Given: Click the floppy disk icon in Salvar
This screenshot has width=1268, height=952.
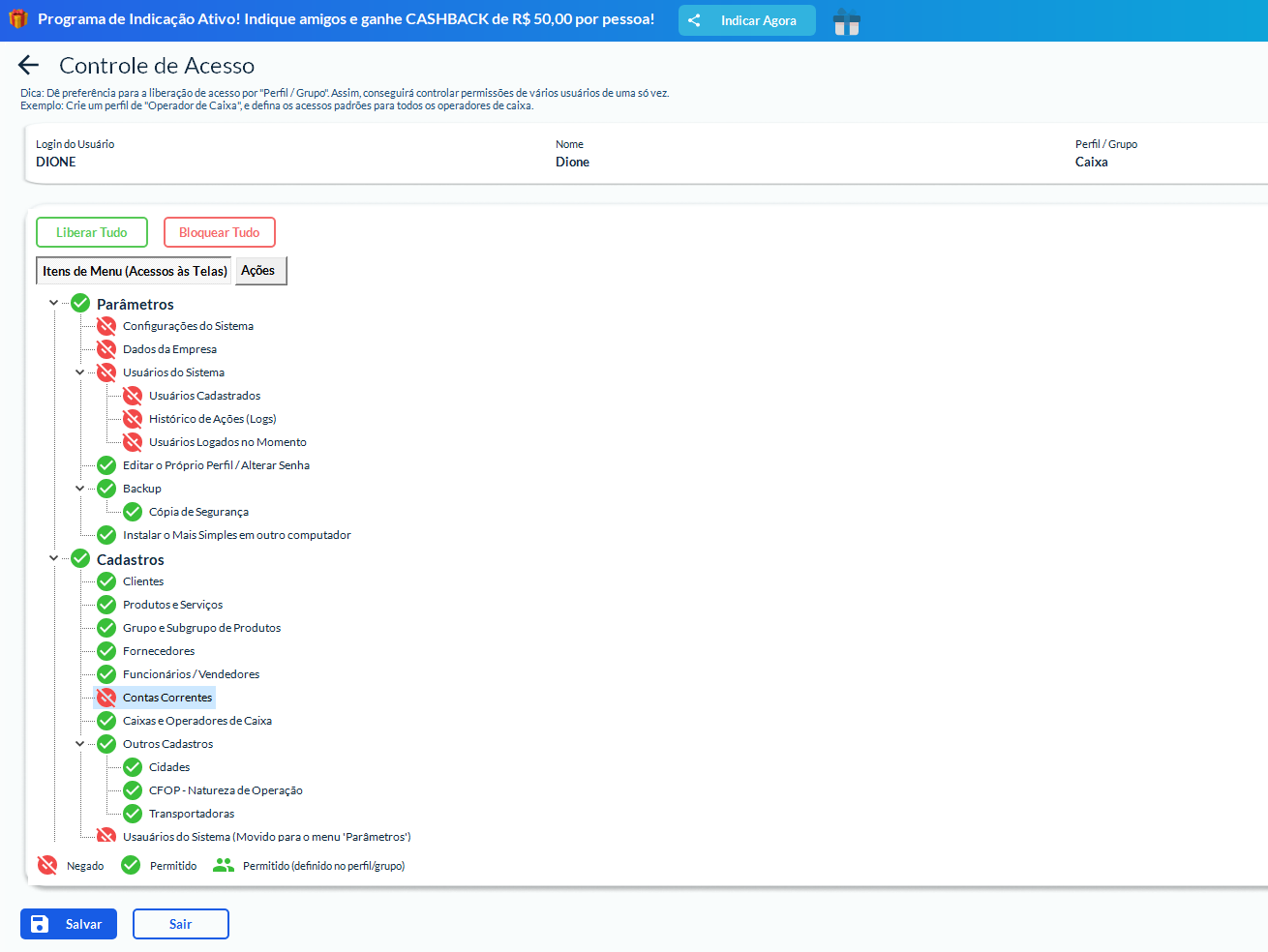Looking at the screenshot, I should (40, 924).
